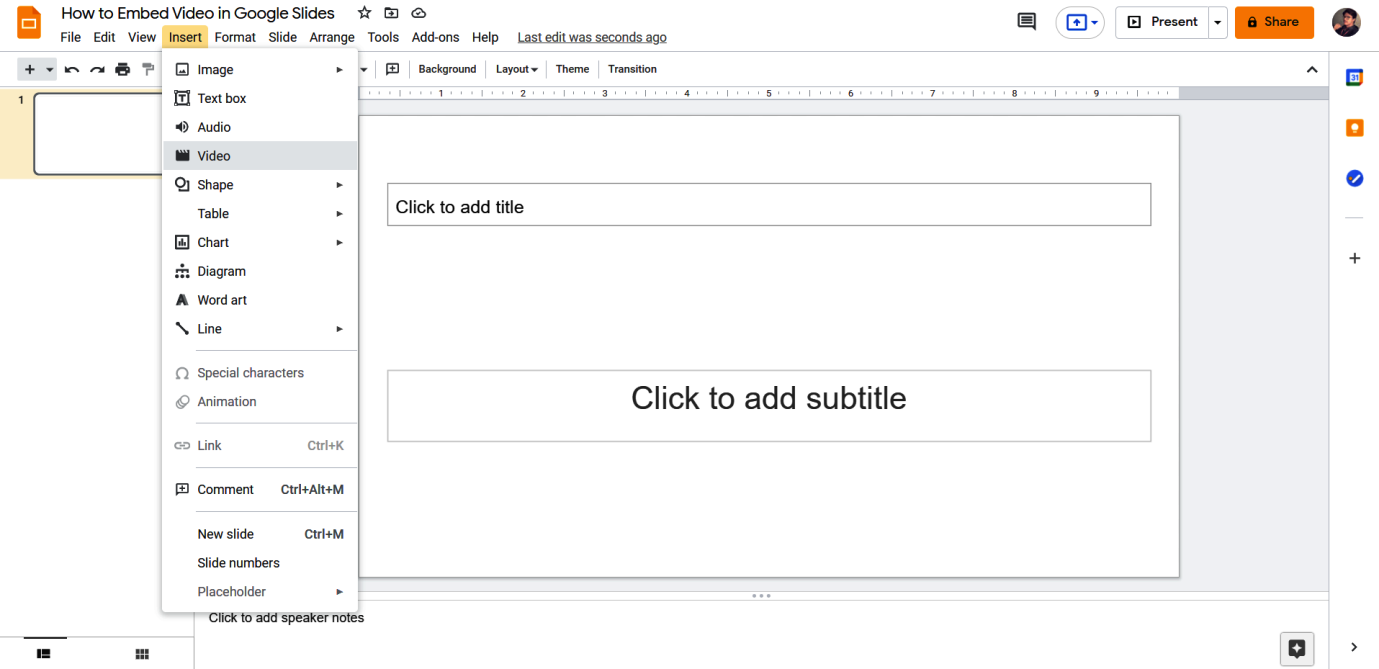Open Google Keep side panel
The height and width of the screenshot is (669, 1379).
[x=1354, y=128]
